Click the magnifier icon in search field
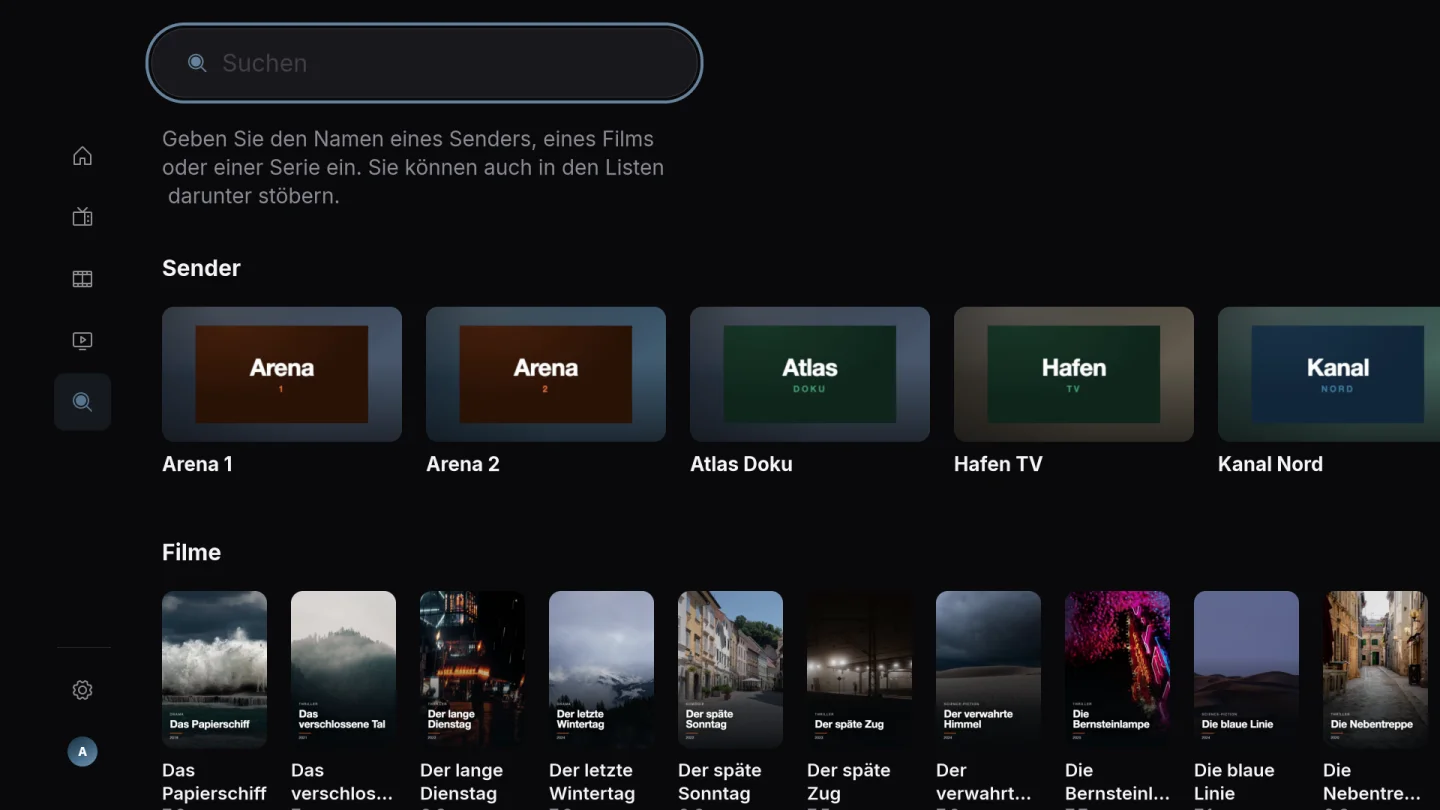 click(197, 63)
